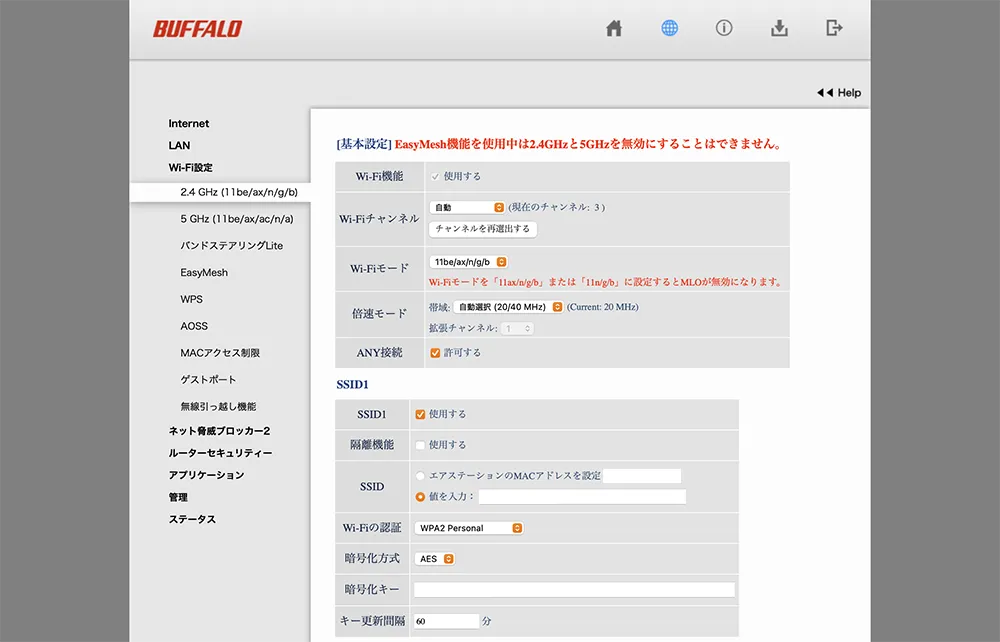Focus the MACアドレス SSID field
This screenshot has height=642, width=1000.
(x=642, y=476)
